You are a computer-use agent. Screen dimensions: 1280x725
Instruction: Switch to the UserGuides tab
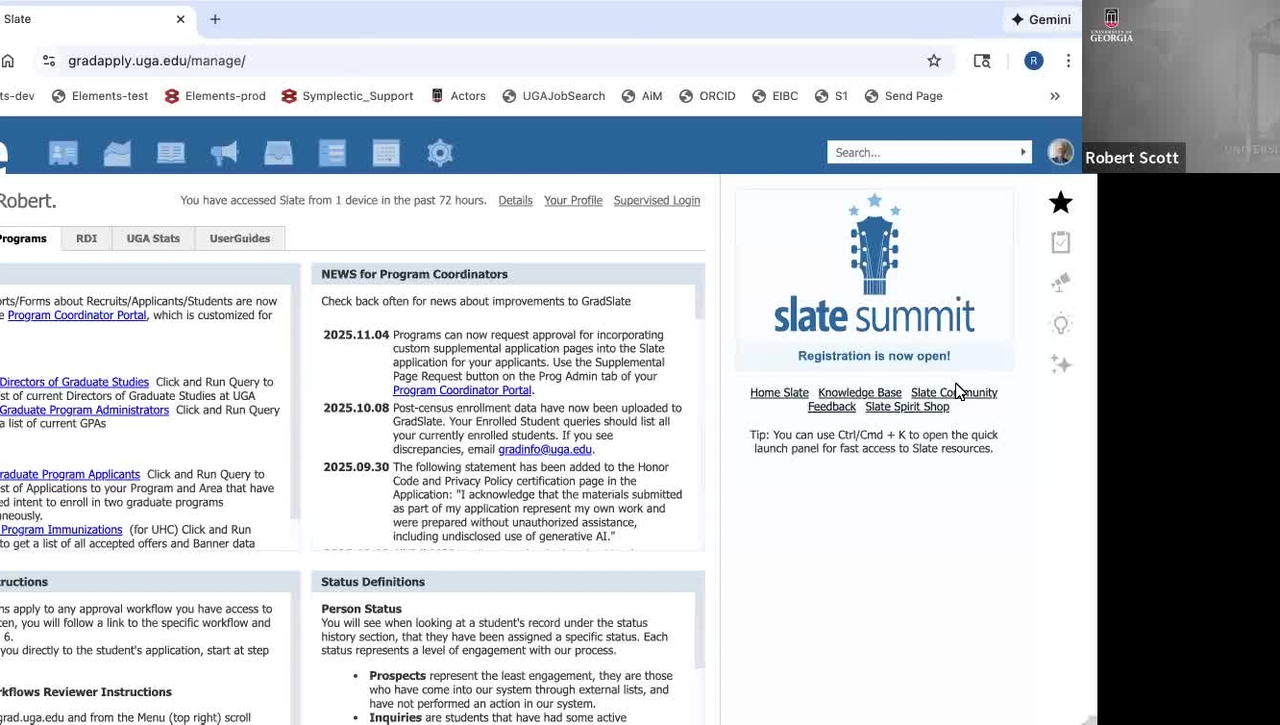pos(239,239)
